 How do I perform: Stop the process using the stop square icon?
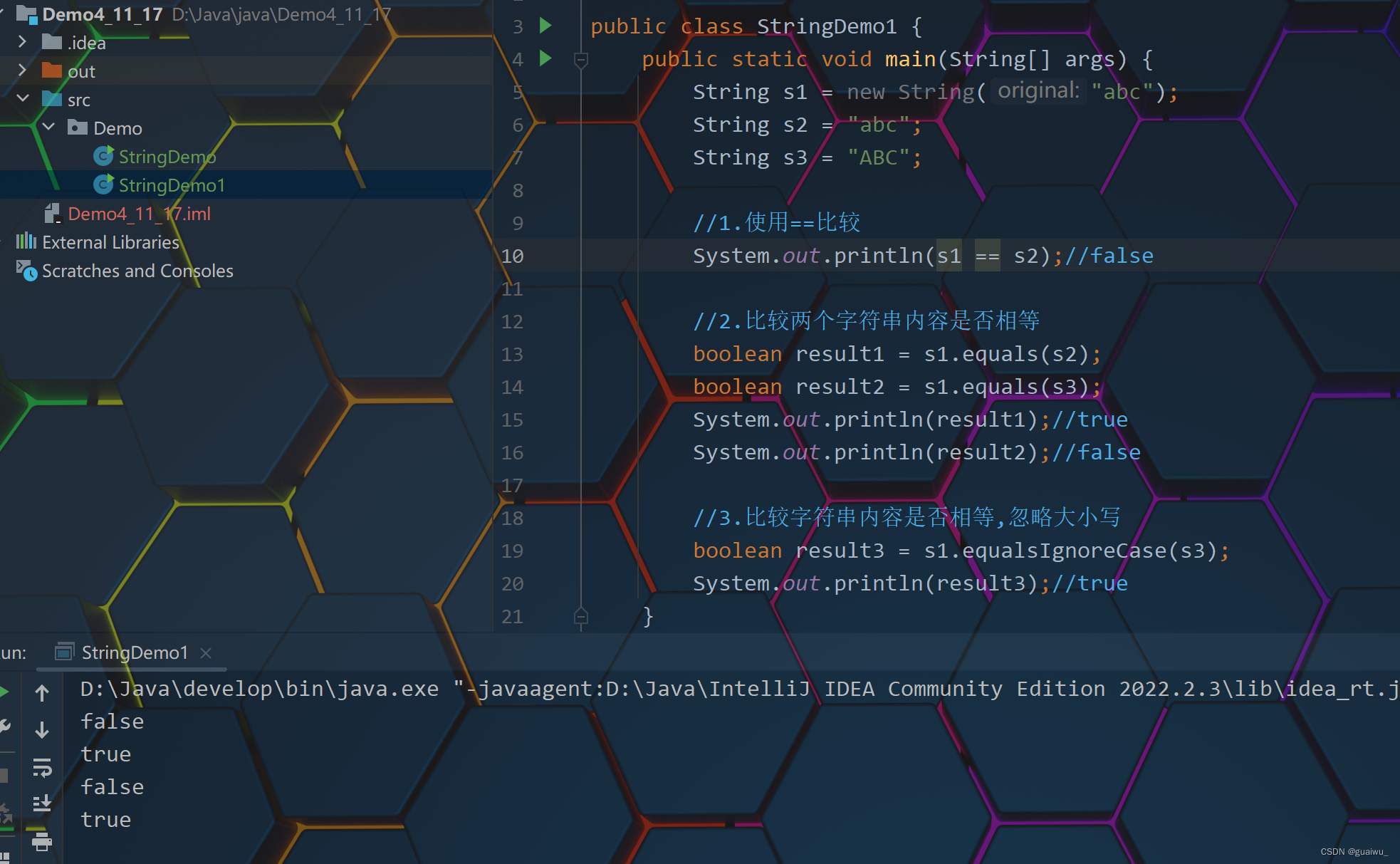4,776
